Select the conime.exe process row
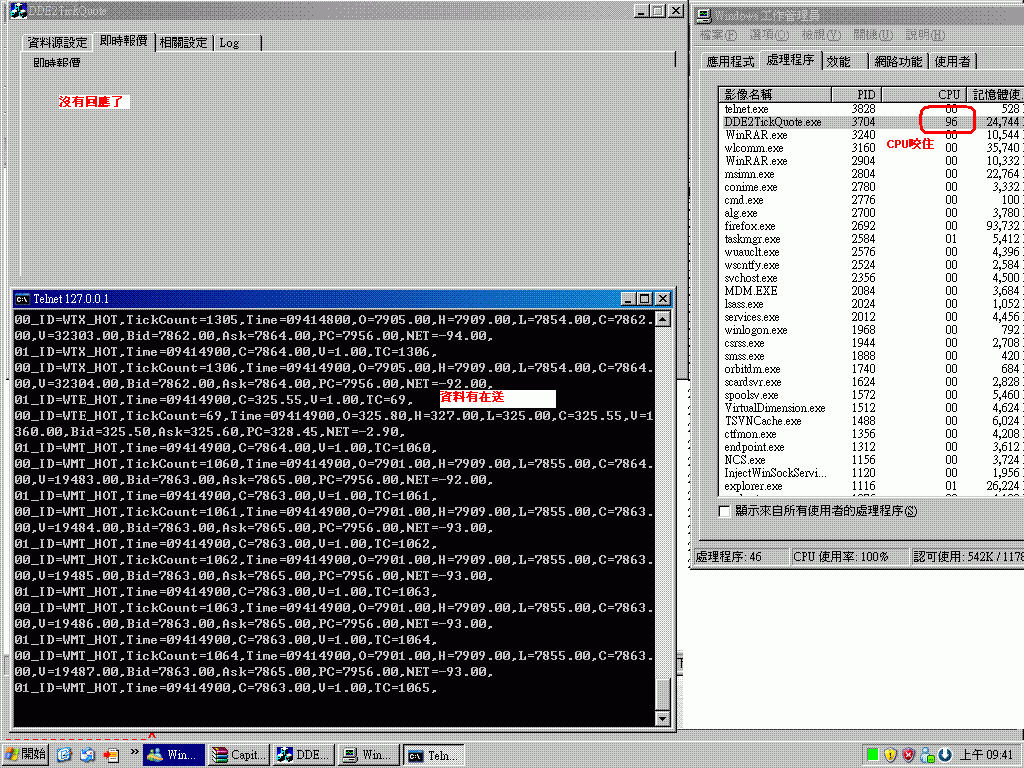Image resolution: width=1024 pixels, height=768 pixels. click(x=872, y=187)
